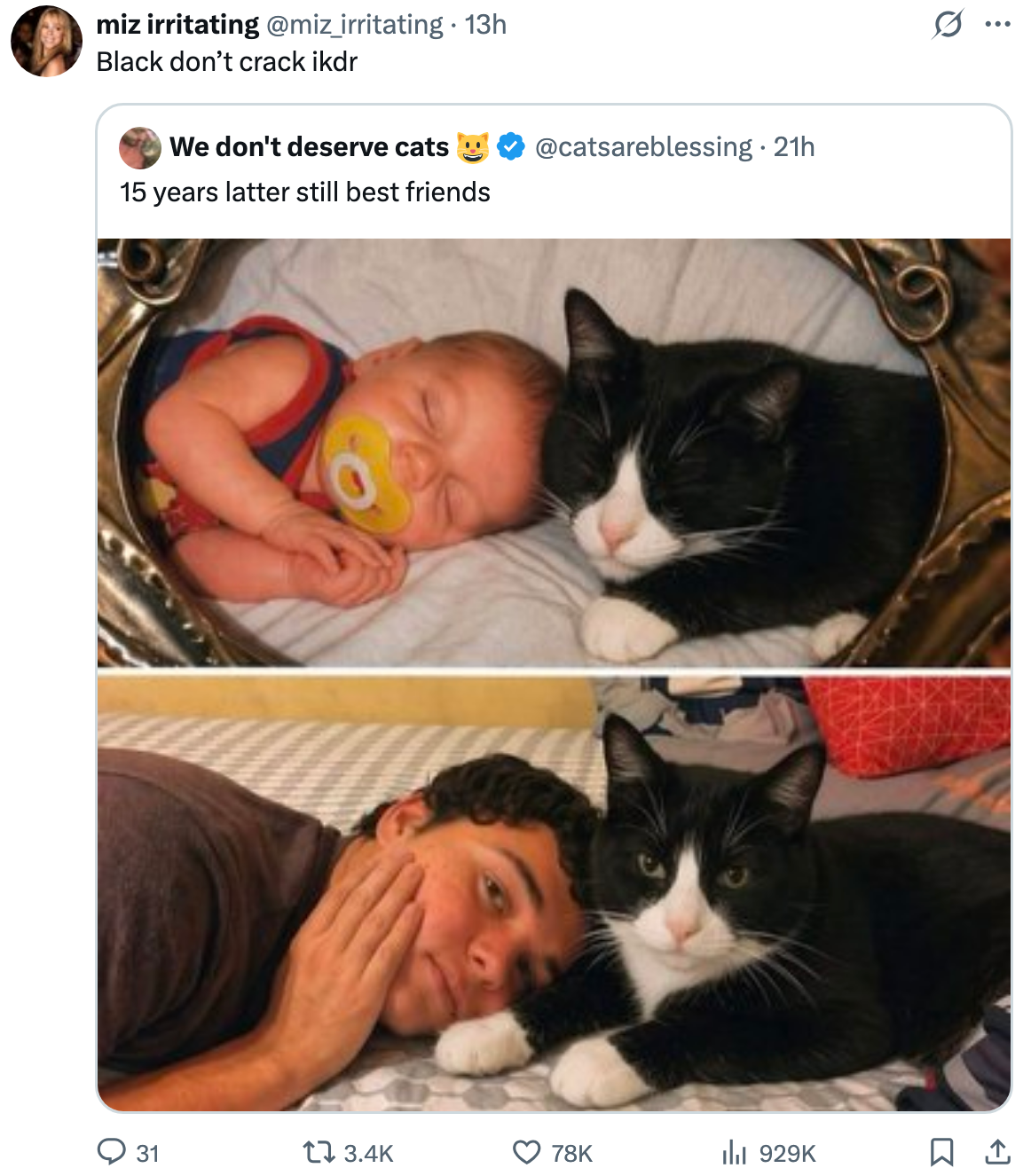
Task: Click the 21h quoted post timestamp
Action: coord(794,146)
